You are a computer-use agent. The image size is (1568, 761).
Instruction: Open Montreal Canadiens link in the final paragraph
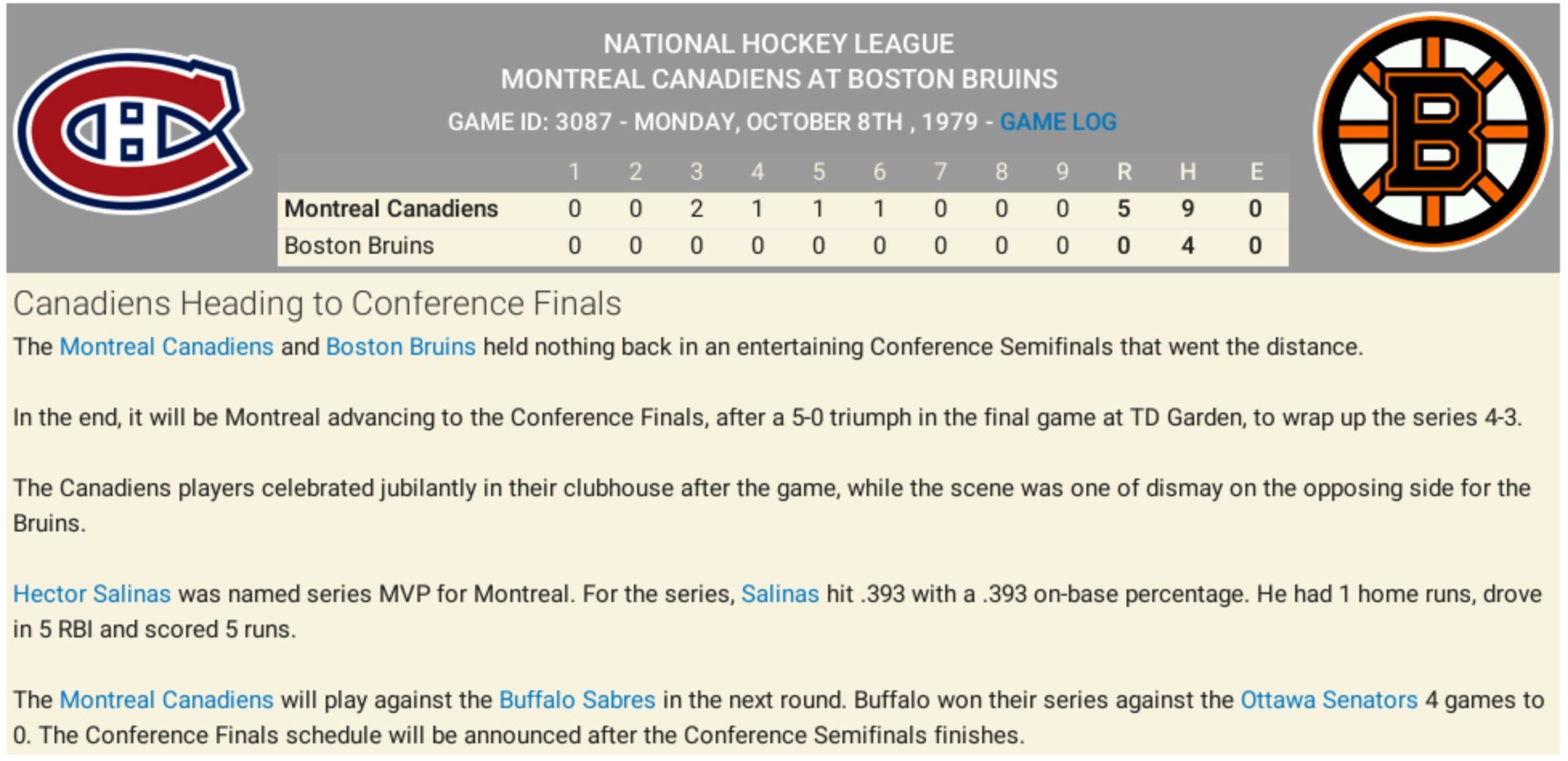pyautogui.click(x=166, y=700)
